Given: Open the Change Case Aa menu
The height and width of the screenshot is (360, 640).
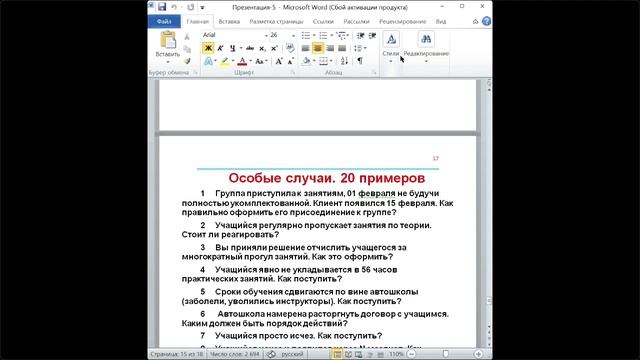Looking at the screenshot, I should click(260, 61).
